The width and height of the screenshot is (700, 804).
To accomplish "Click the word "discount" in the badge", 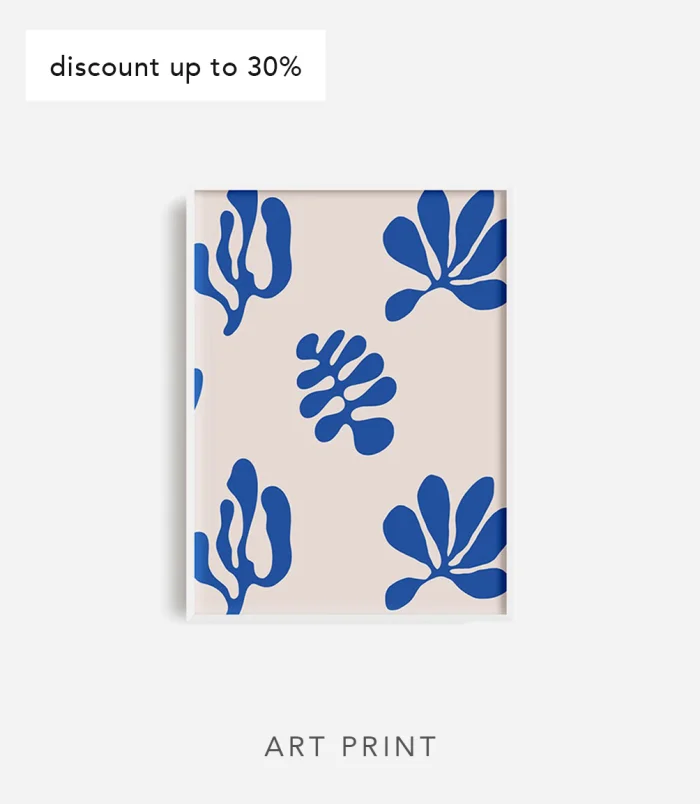I will pyautogui.click(x=104, y=67).
